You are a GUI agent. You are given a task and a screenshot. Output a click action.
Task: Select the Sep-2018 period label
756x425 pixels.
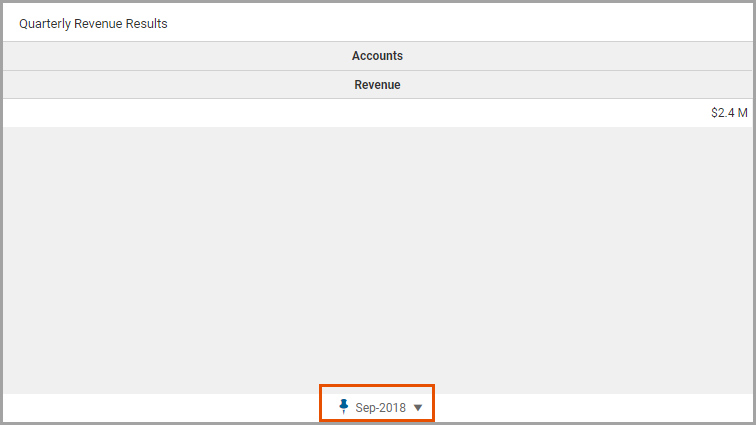click(380, 408)
